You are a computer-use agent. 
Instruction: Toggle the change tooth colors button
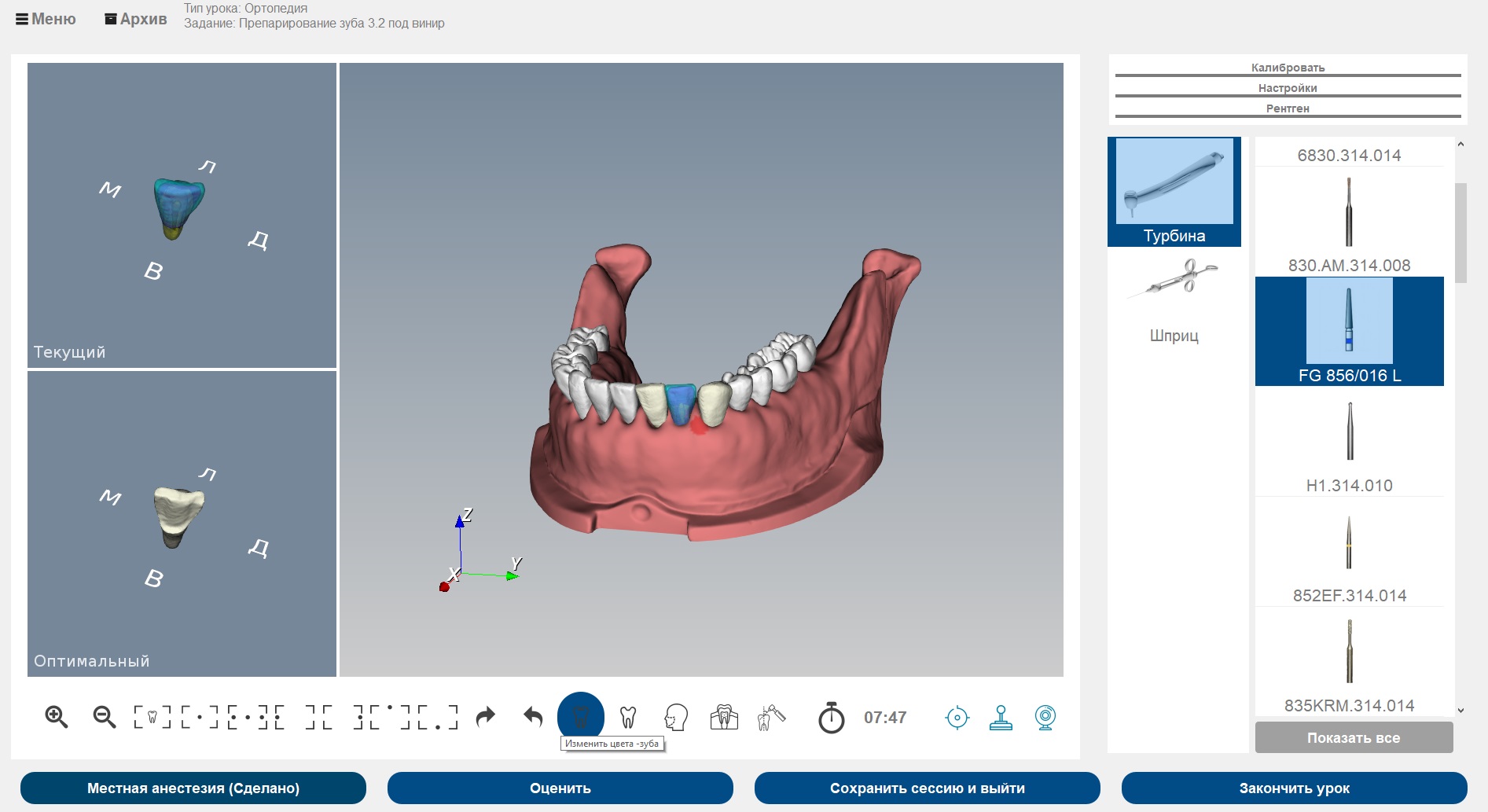tap(580, 716)
